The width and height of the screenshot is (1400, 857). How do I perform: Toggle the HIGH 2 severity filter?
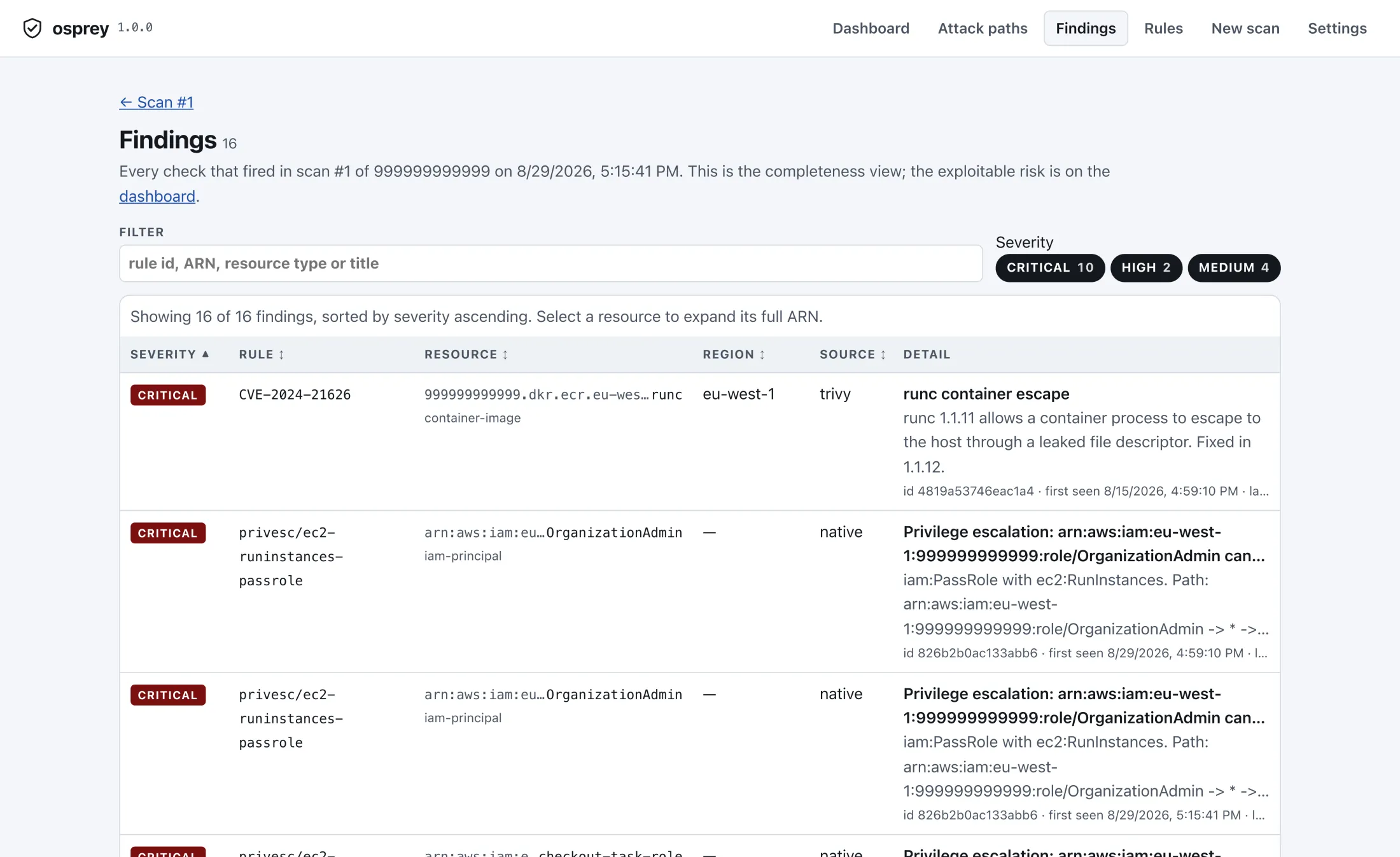(x=1145, y=267)
